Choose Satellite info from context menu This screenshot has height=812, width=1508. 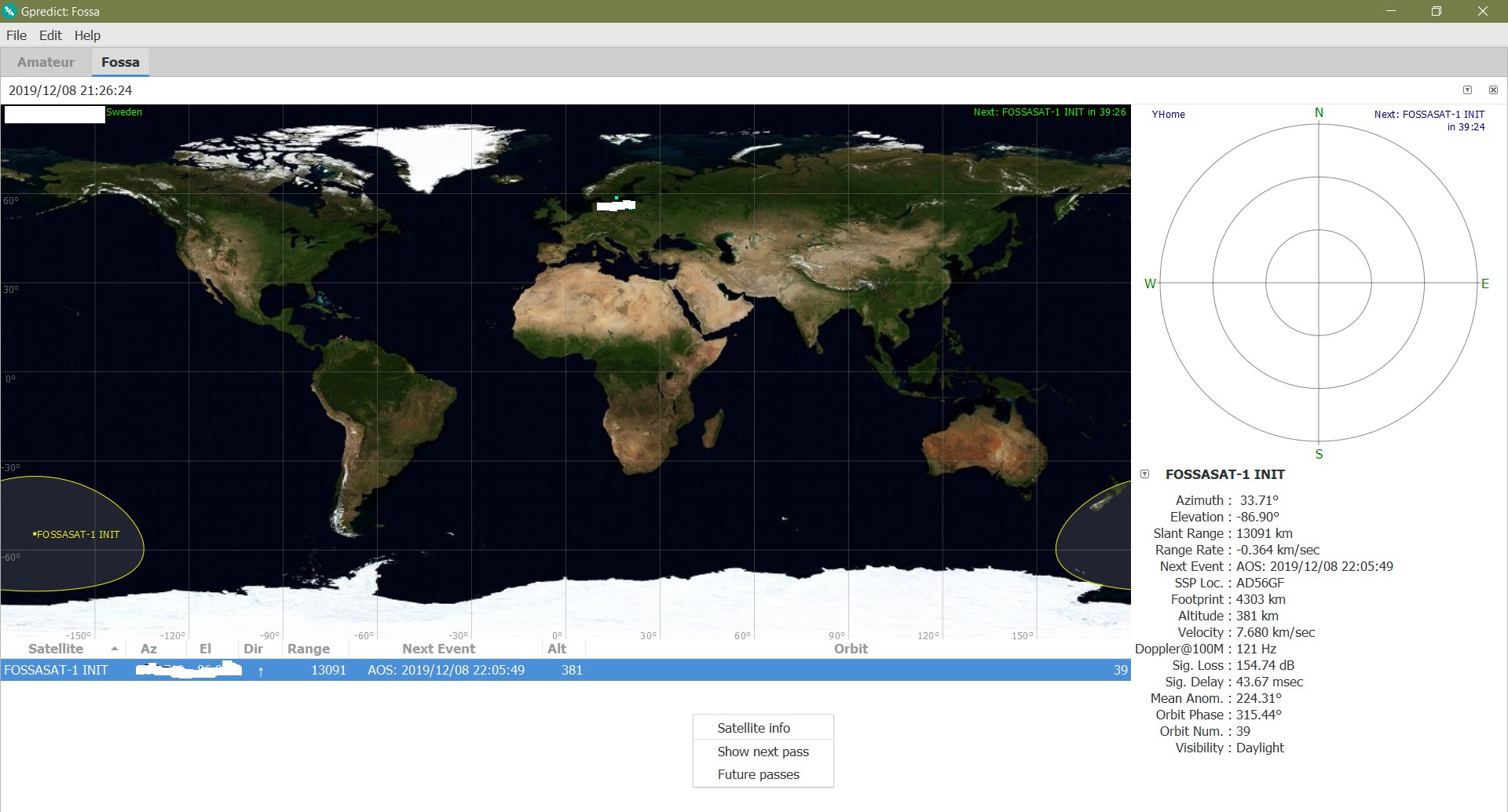coord(754,728)
